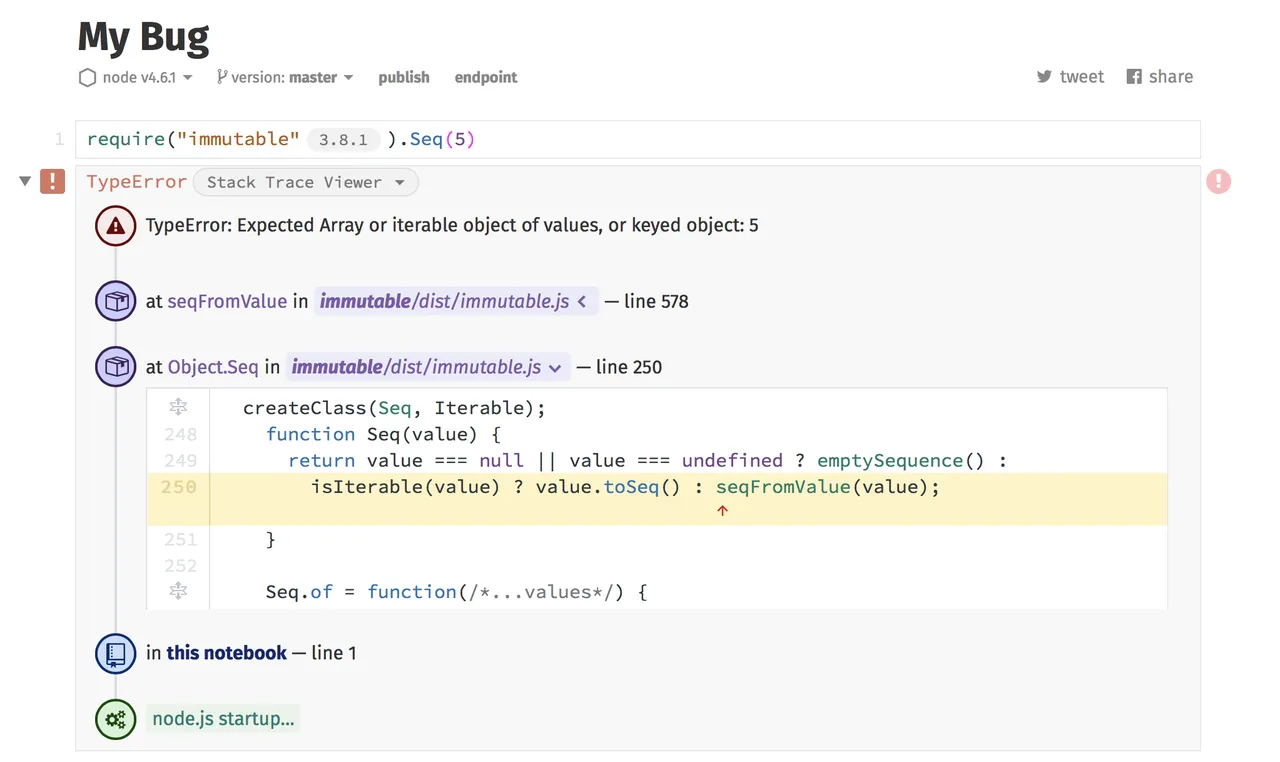Click the publish menu item
The image size is (1280, 762).
click(x=404, y=77)
